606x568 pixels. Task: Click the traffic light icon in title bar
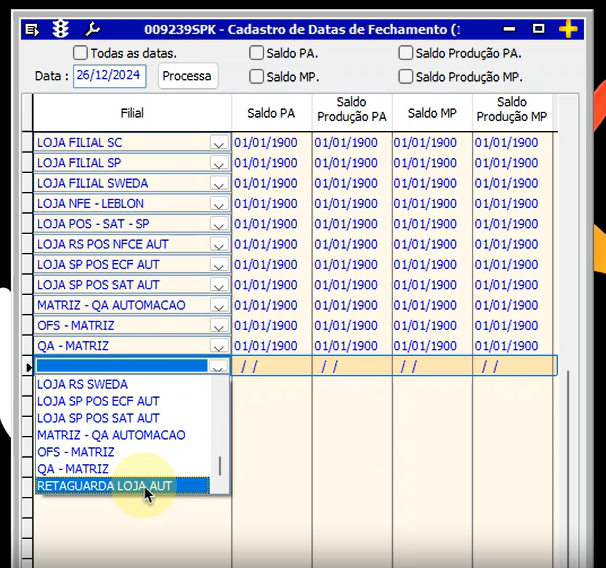coord(61,29)
